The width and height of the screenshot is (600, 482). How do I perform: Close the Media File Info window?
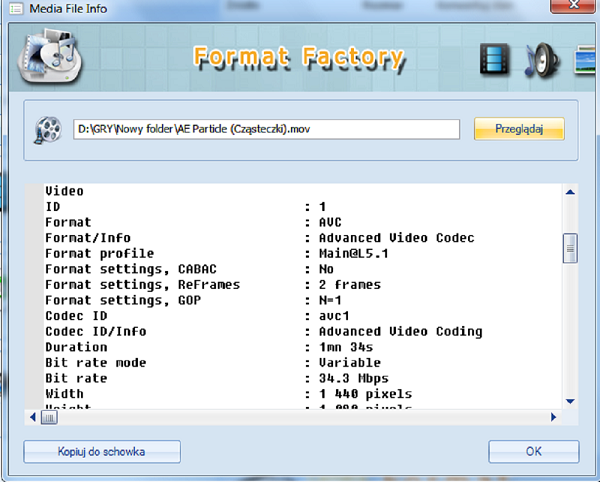pos(574,5)
